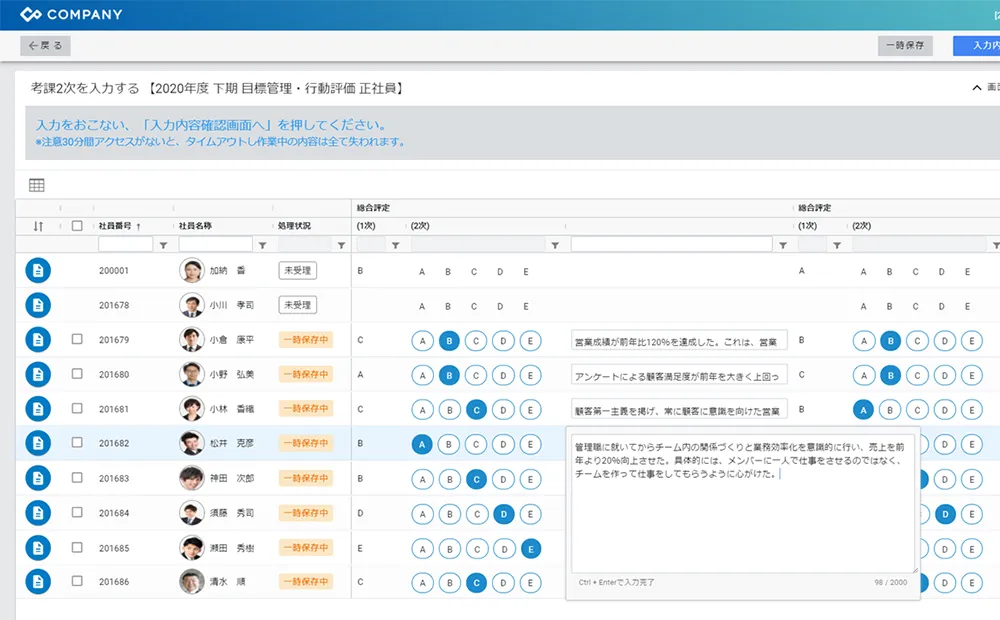
Task: Collapse the panel using top-right chevron
Action: 977,88
